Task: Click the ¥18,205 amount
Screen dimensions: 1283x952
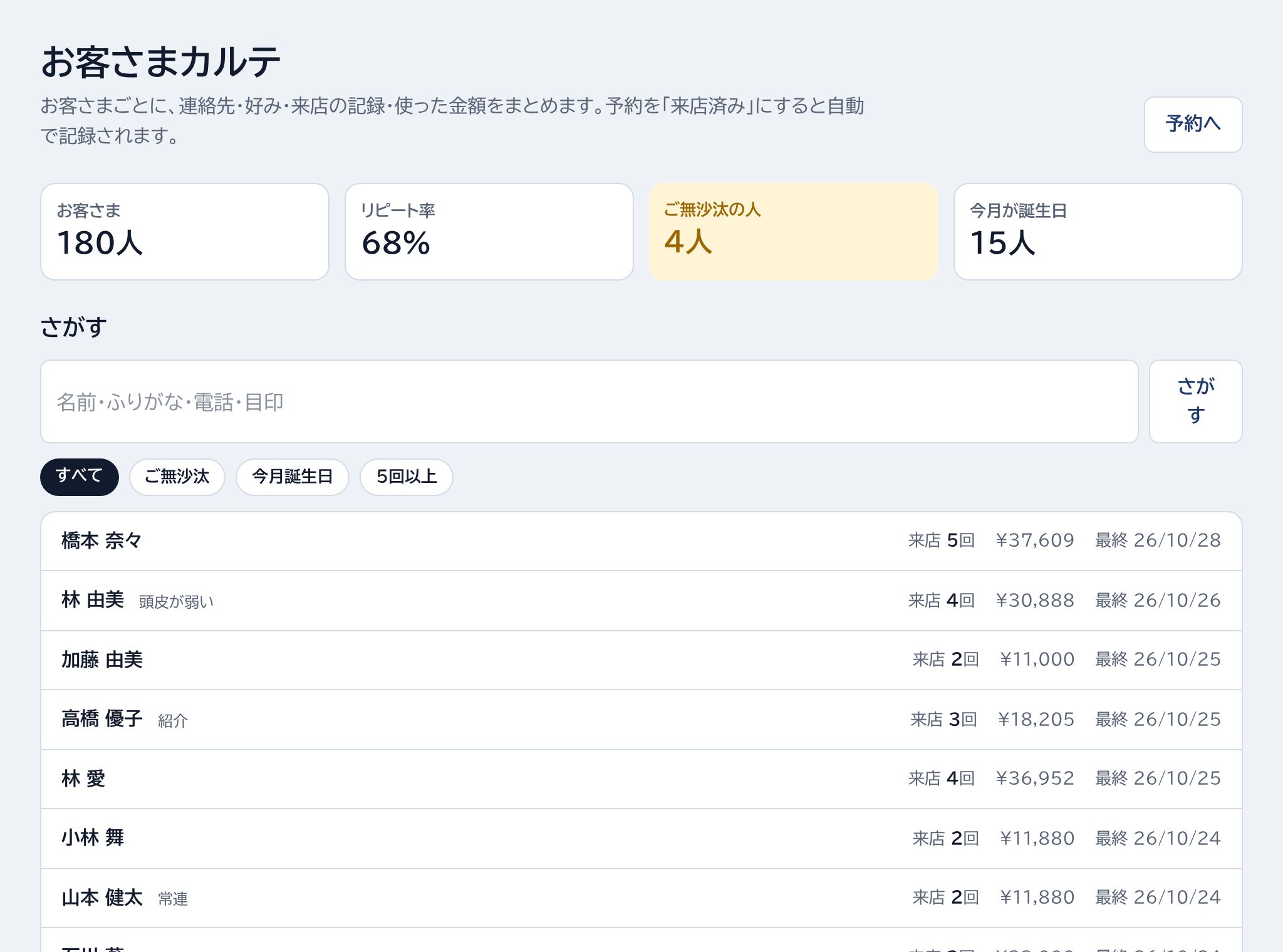Action: pyautogui.click(x=1036, y=720)
